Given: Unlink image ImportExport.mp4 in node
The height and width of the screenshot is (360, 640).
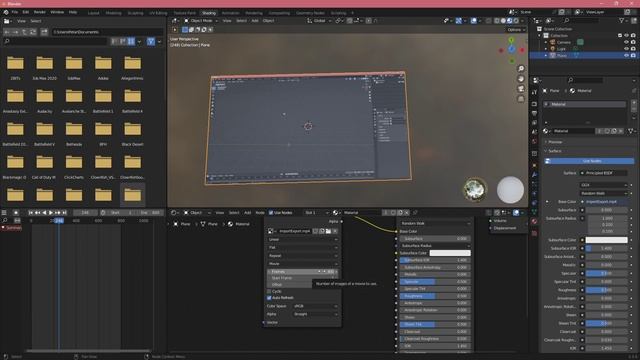Looking at the screenshot, I should tap(335, 231).
